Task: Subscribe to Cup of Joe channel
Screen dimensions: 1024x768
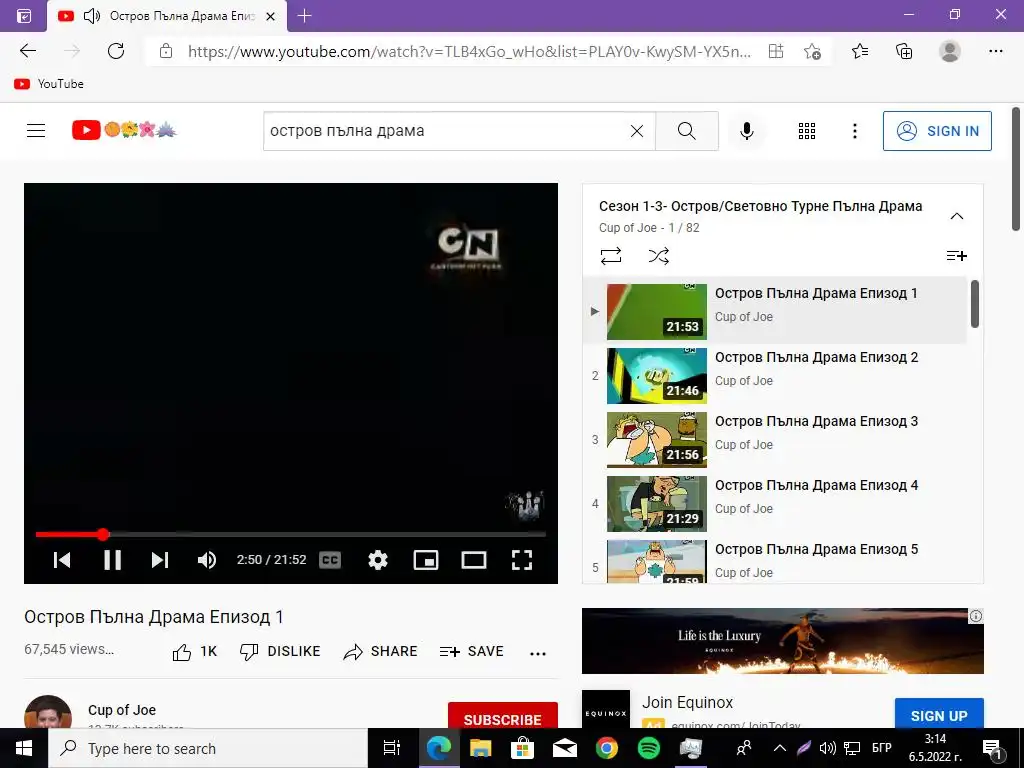Action: [502, 716]
